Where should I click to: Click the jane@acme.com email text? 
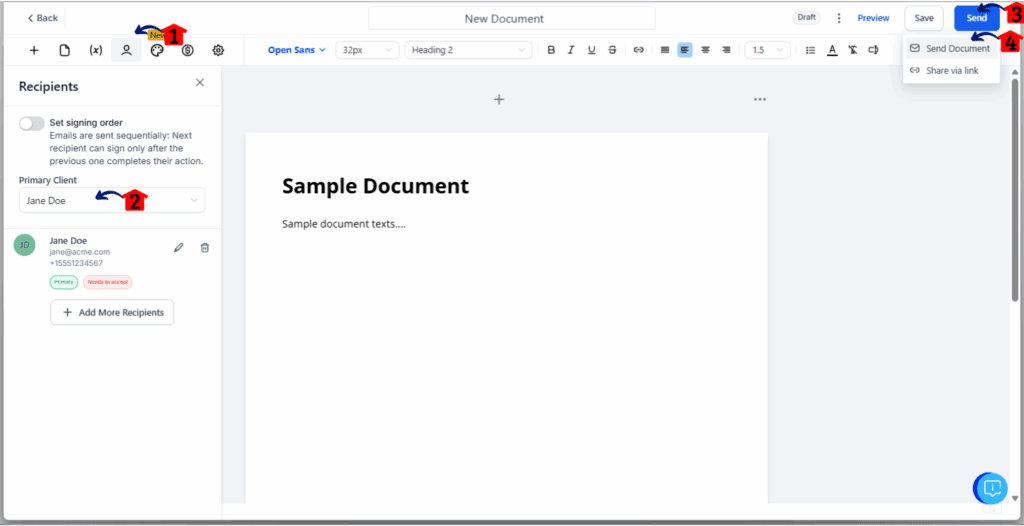pyautogui.click(x=80, y=252)
